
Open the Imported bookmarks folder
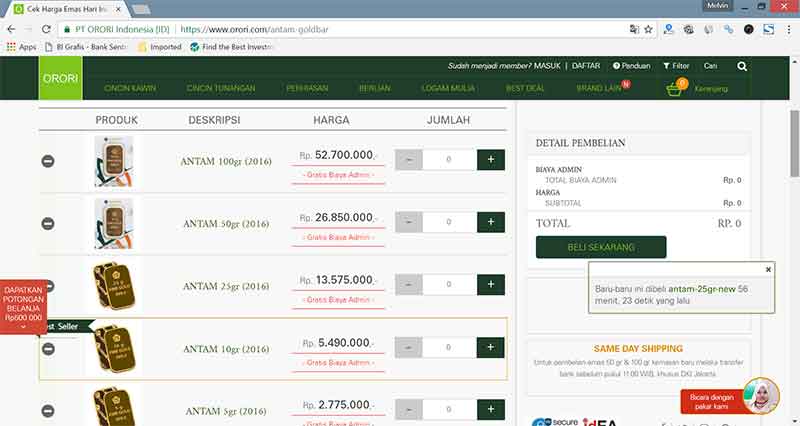(160, 47)
